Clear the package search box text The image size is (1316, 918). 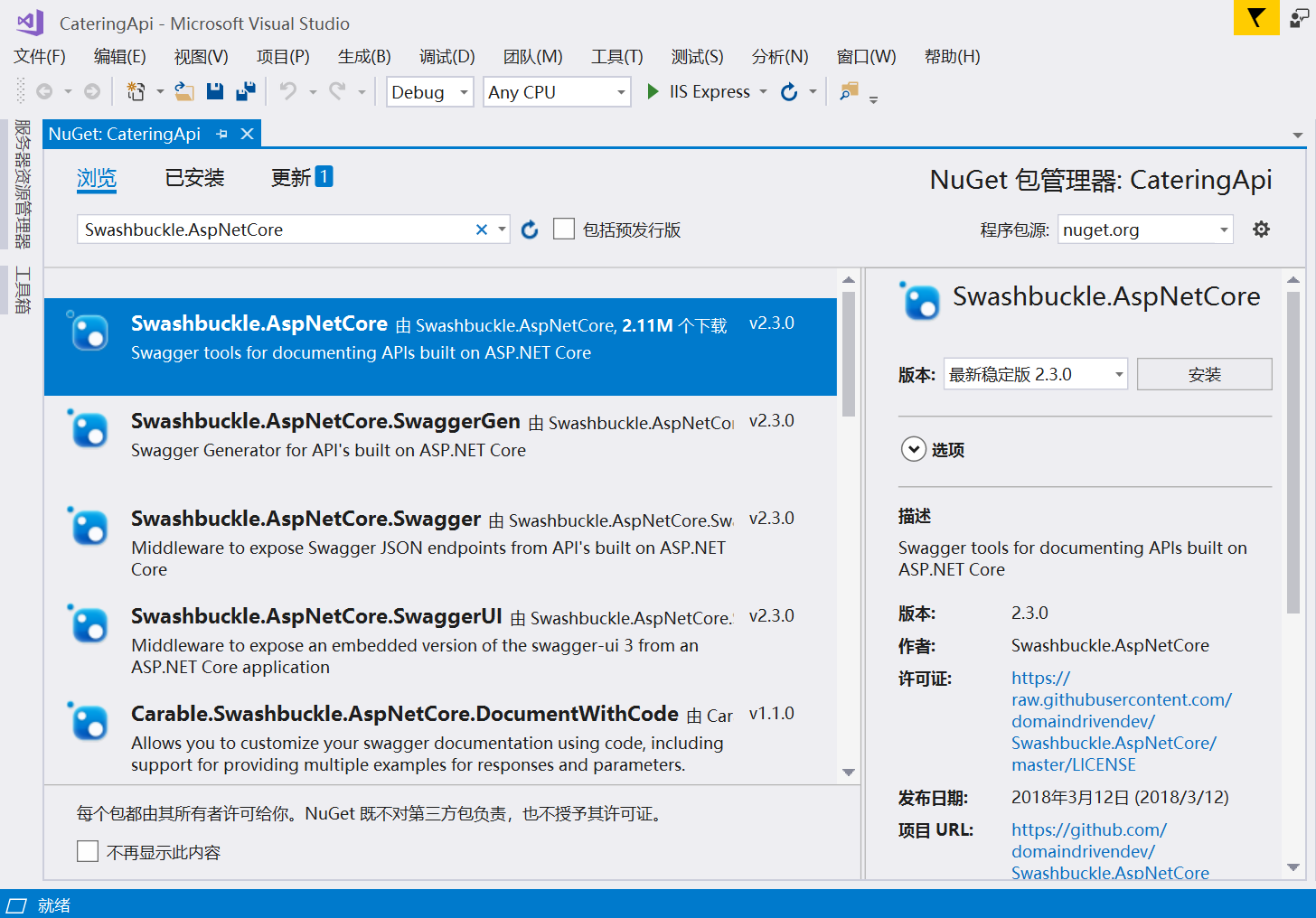(482, 229)
